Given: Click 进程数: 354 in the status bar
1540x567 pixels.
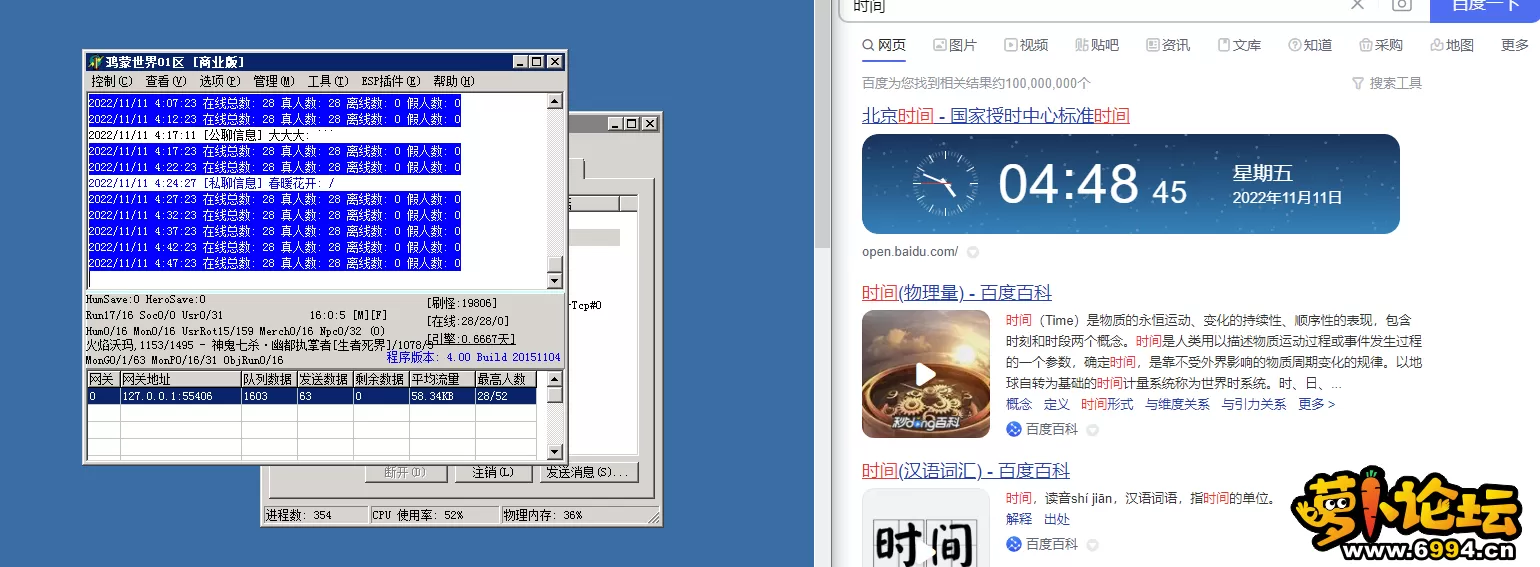Looking at the screenshot, I should tap(314, 515).
